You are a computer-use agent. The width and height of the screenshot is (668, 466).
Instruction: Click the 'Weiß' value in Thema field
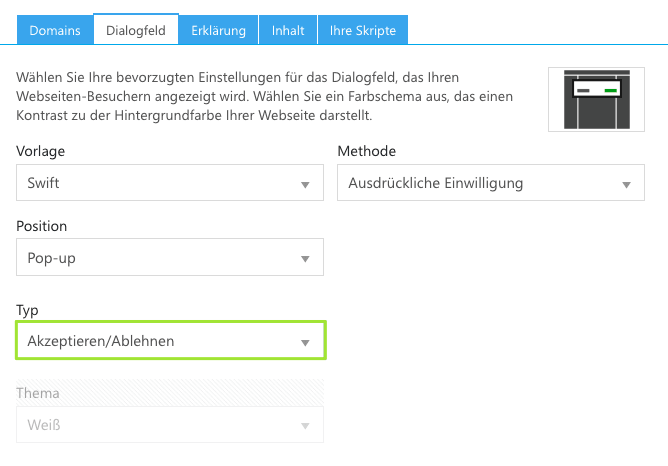point(45,425)
